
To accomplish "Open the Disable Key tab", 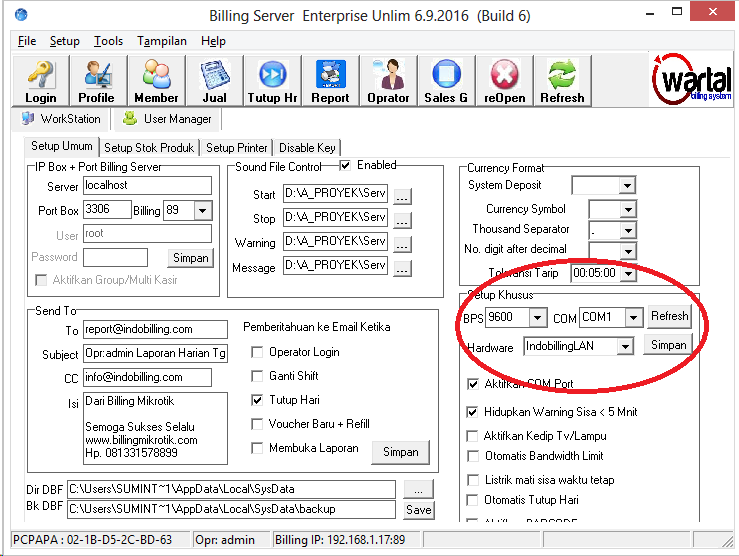I will point(307,148).
